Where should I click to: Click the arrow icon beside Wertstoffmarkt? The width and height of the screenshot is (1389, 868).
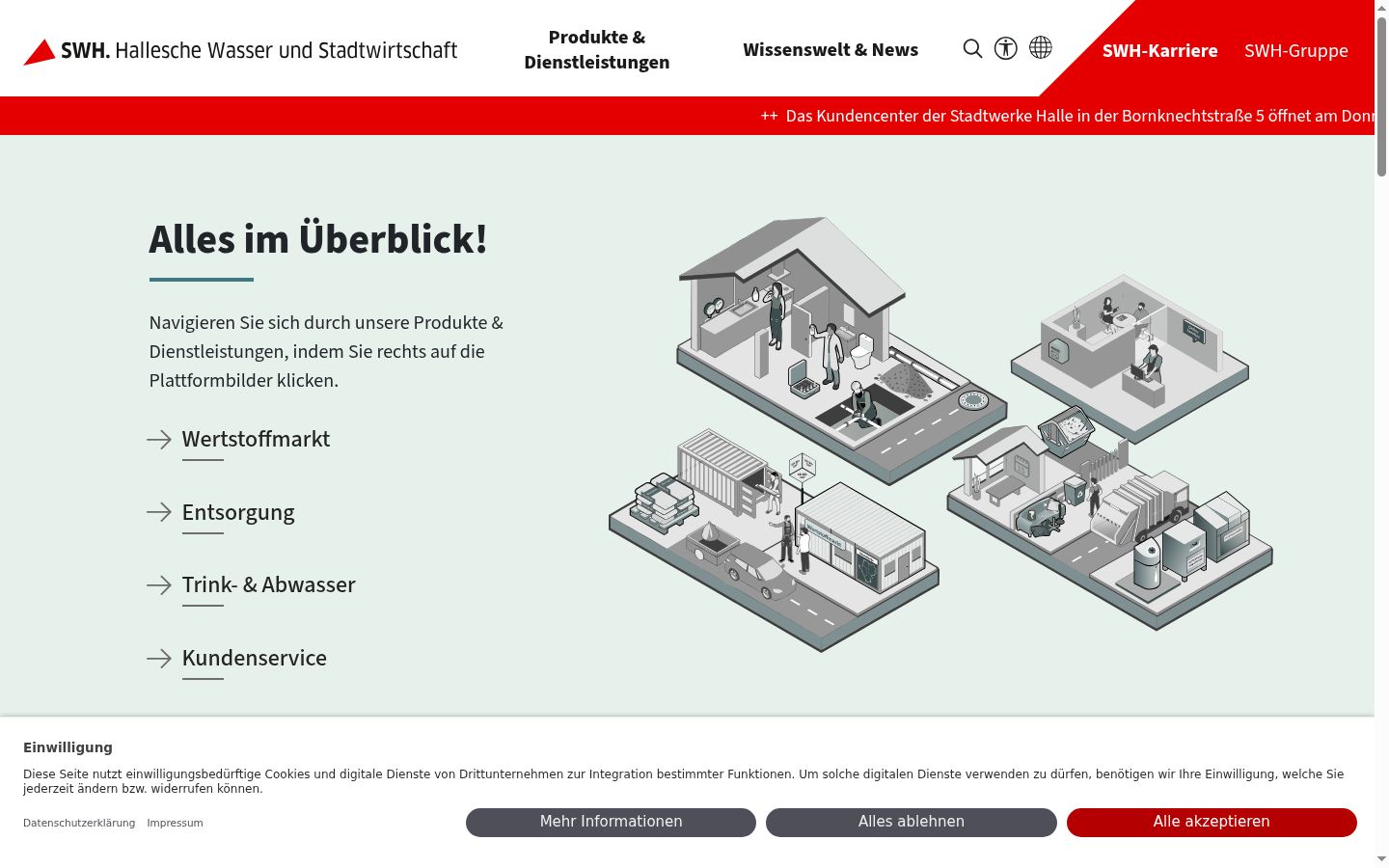(159, 440)
